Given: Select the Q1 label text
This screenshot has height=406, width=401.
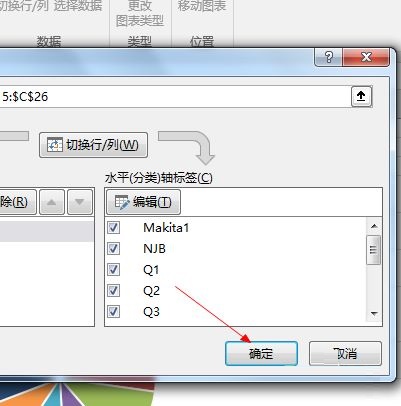Looking at the screenshot, I should tap(151, 270).
